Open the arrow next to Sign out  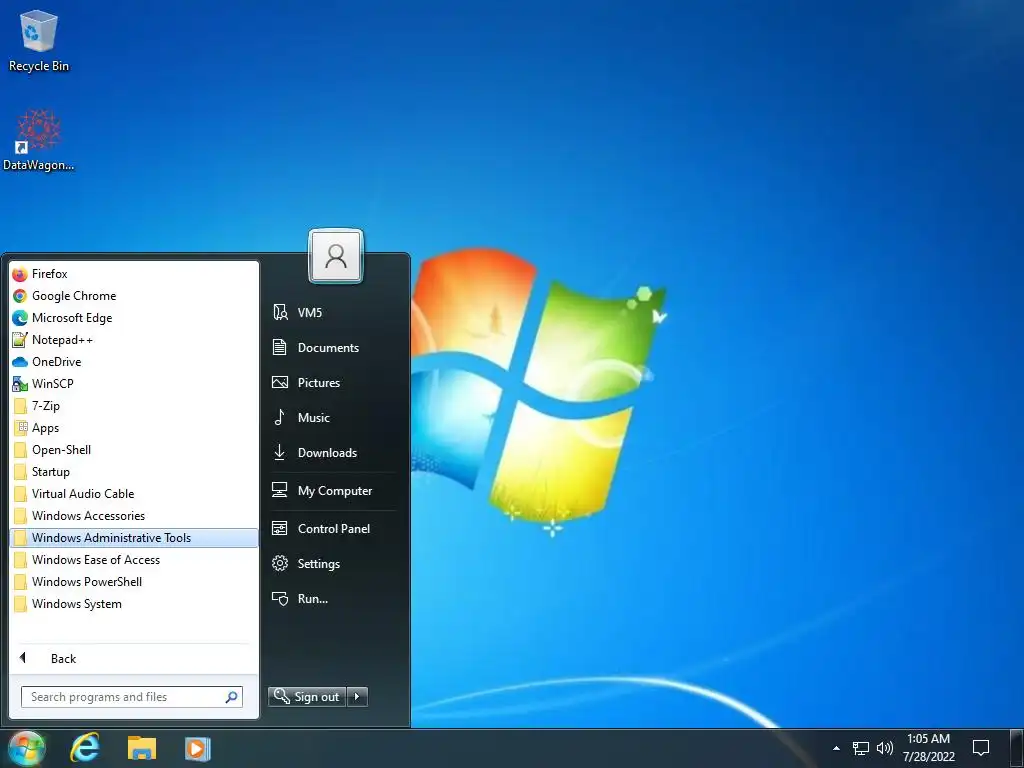tap(357, 697)
